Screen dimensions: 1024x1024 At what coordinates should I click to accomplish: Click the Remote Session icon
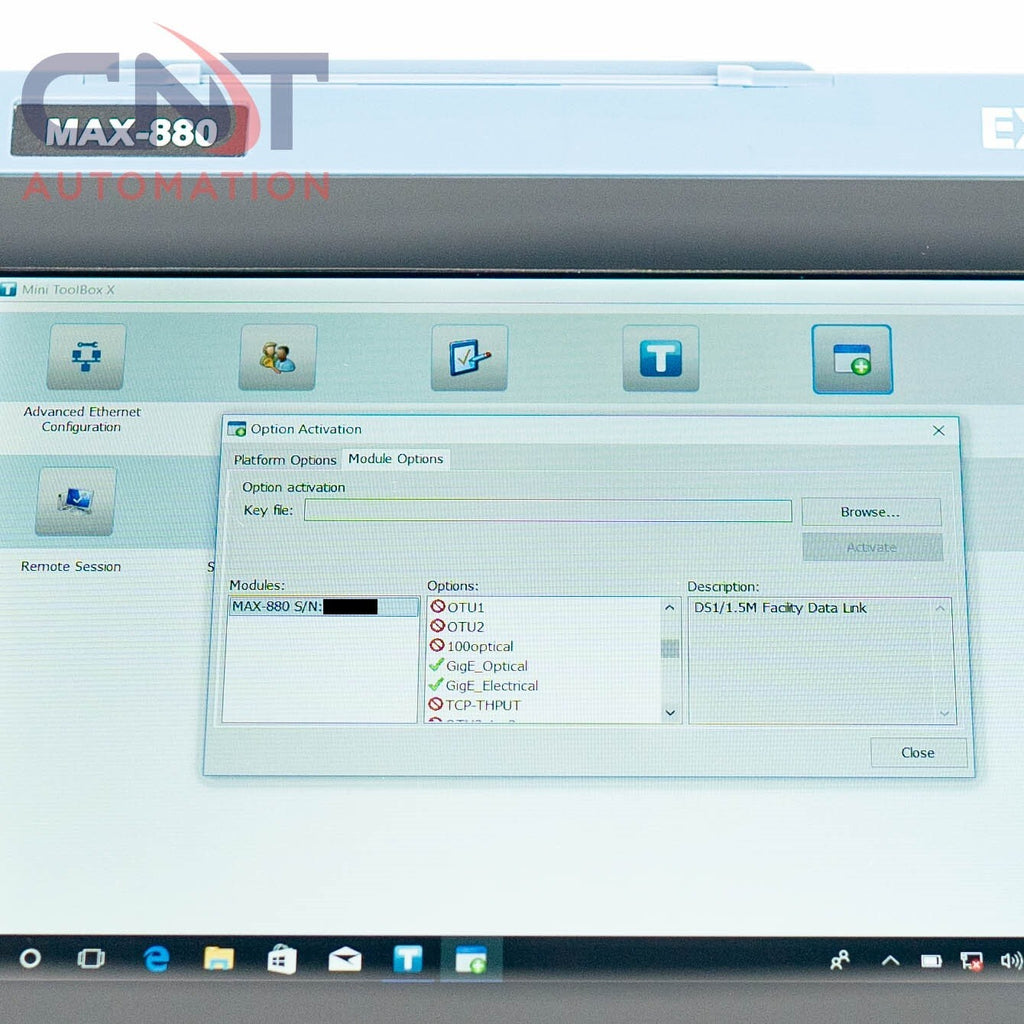coord(75,501)
